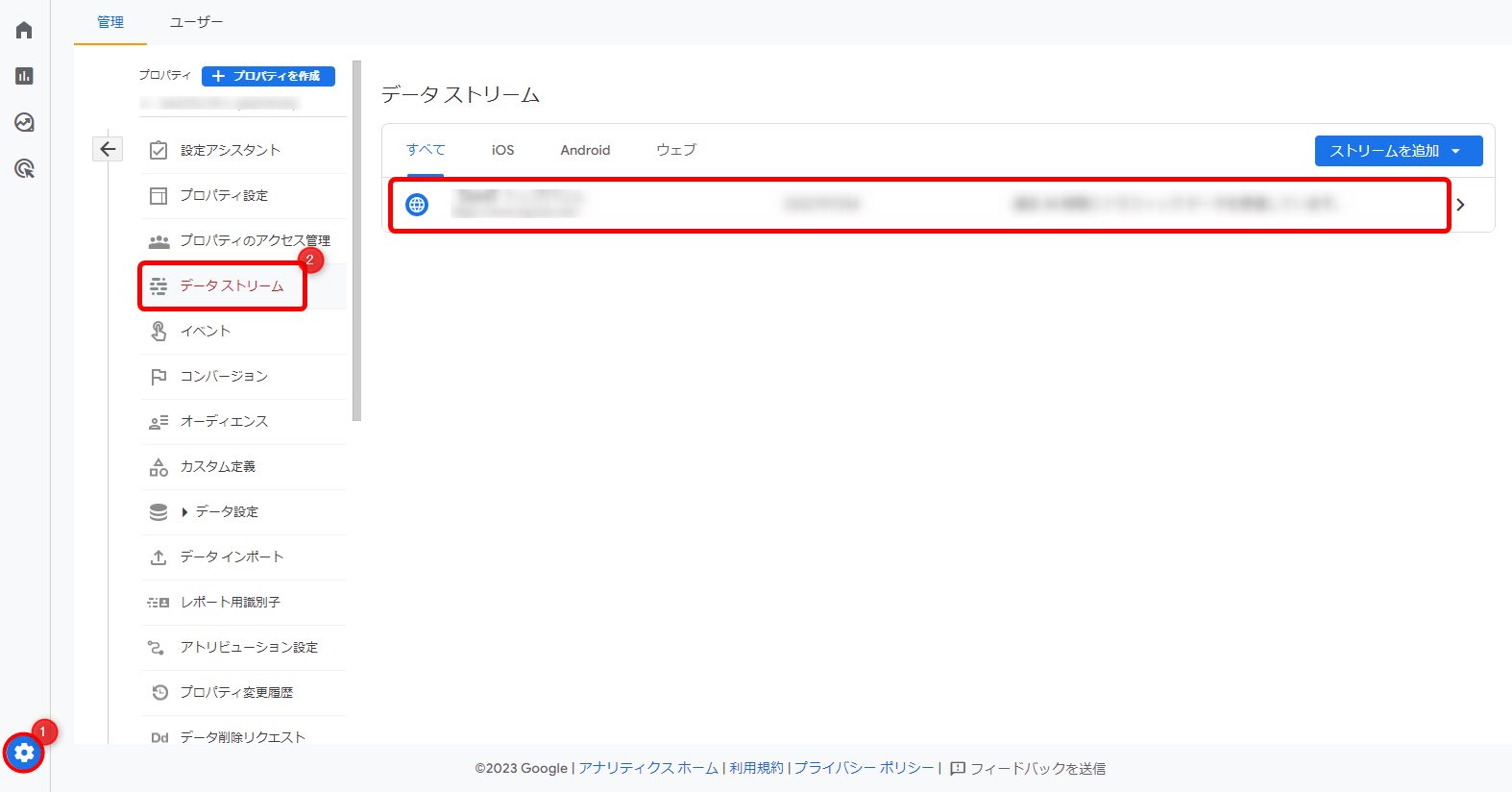Image resolution: width=1512 pixels, height=792 pixels.
Task: Switch to the ユーザー tab
Action: click(x=196, y=22)
